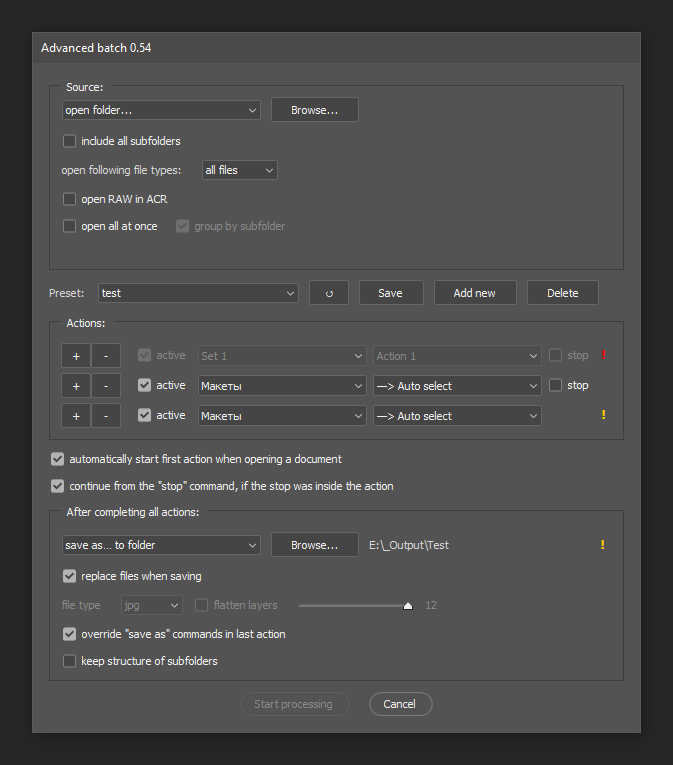The image size is (673, 765).
Task: Uncheck replace files when saving
Action: coord(70,576)
